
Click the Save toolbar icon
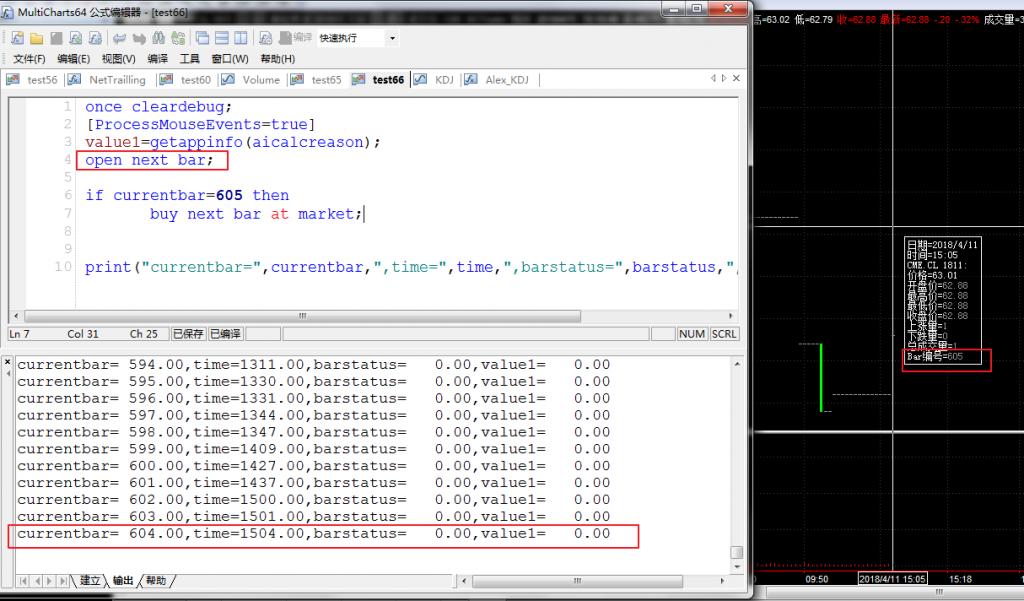56,38
